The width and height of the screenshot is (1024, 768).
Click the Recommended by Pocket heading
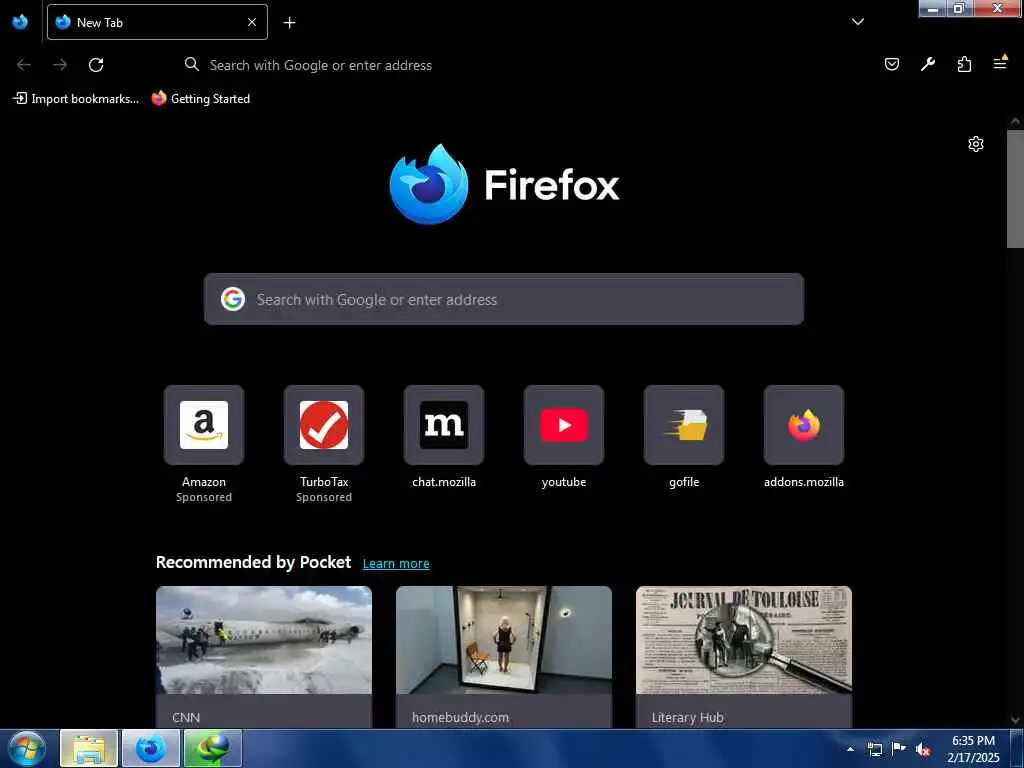pos(253,562)
